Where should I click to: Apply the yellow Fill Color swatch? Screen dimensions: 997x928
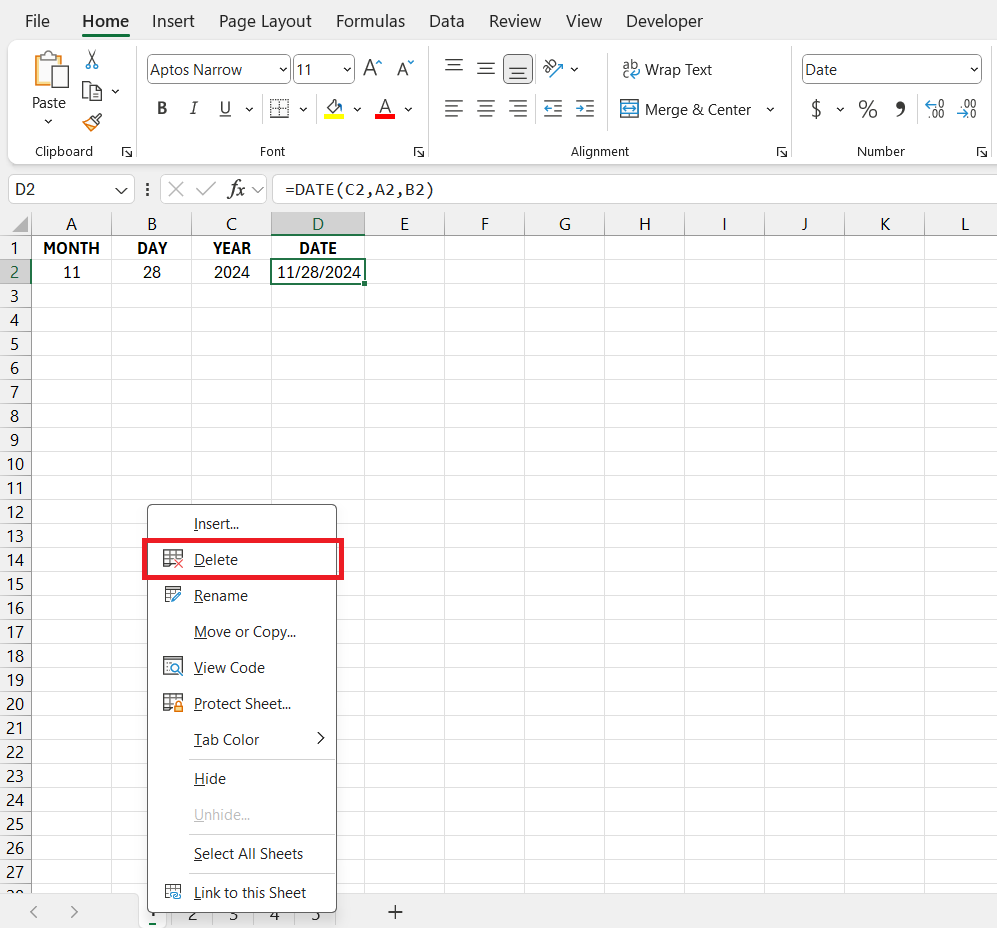tap(334, 109)
